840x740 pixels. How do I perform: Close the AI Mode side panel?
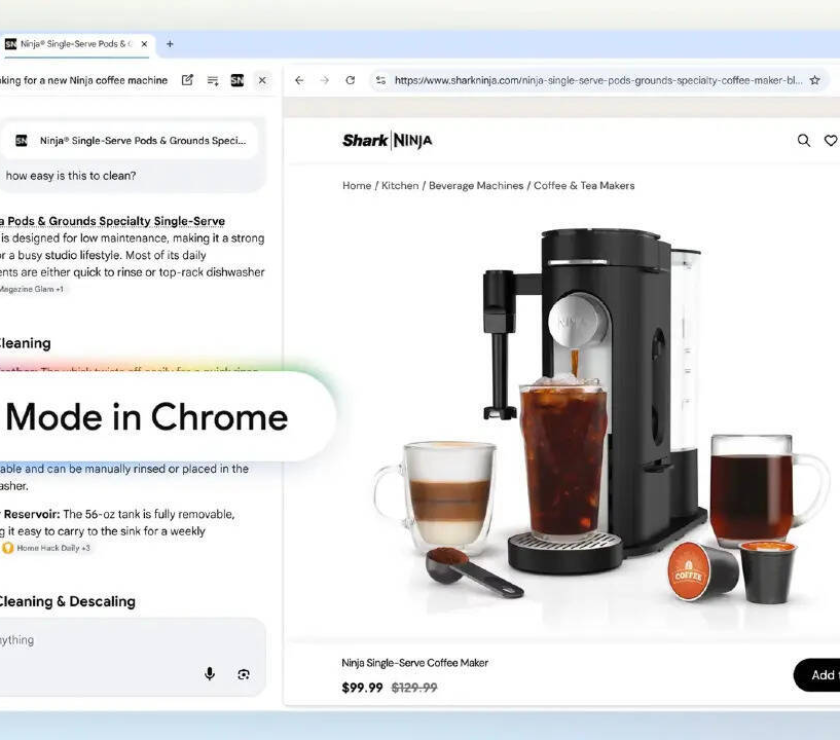[262, 80]
